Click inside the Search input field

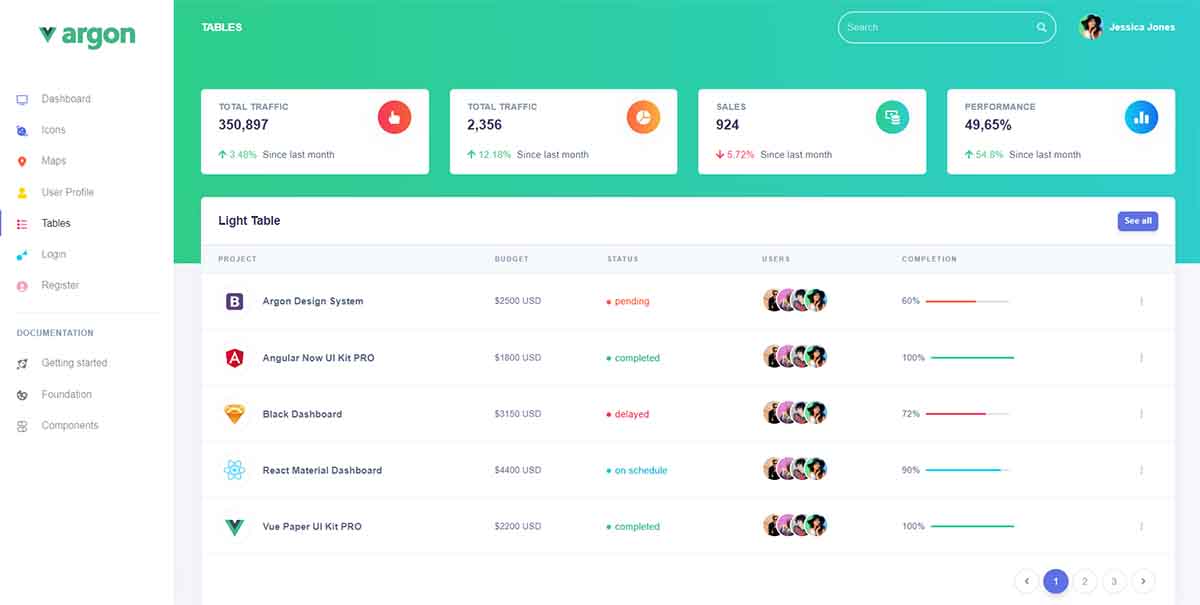pos(930,27)
